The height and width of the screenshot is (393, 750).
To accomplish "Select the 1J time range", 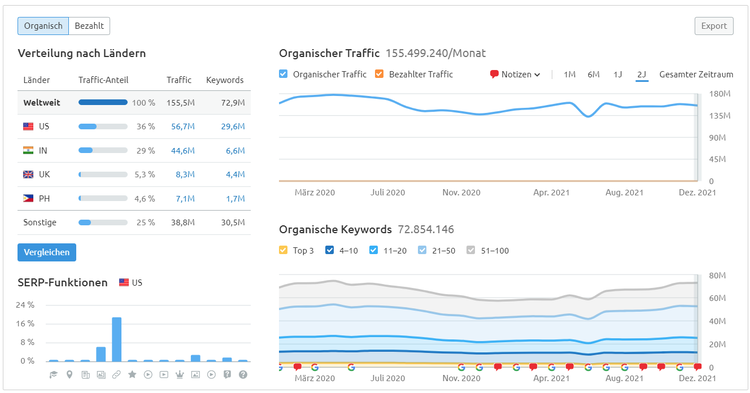I will 618,75.
